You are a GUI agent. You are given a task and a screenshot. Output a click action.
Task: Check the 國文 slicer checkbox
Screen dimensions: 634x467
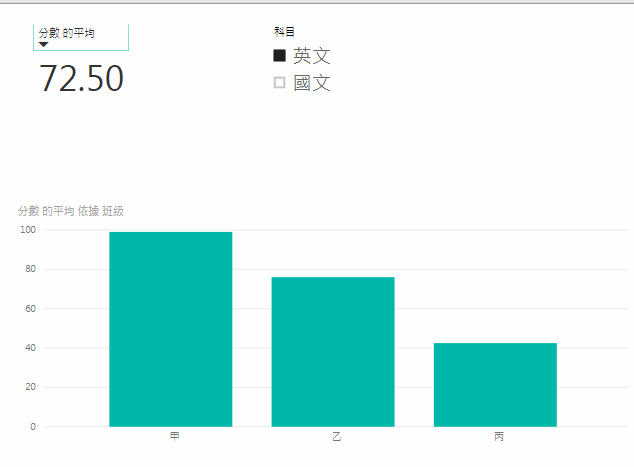coord(279,82)
